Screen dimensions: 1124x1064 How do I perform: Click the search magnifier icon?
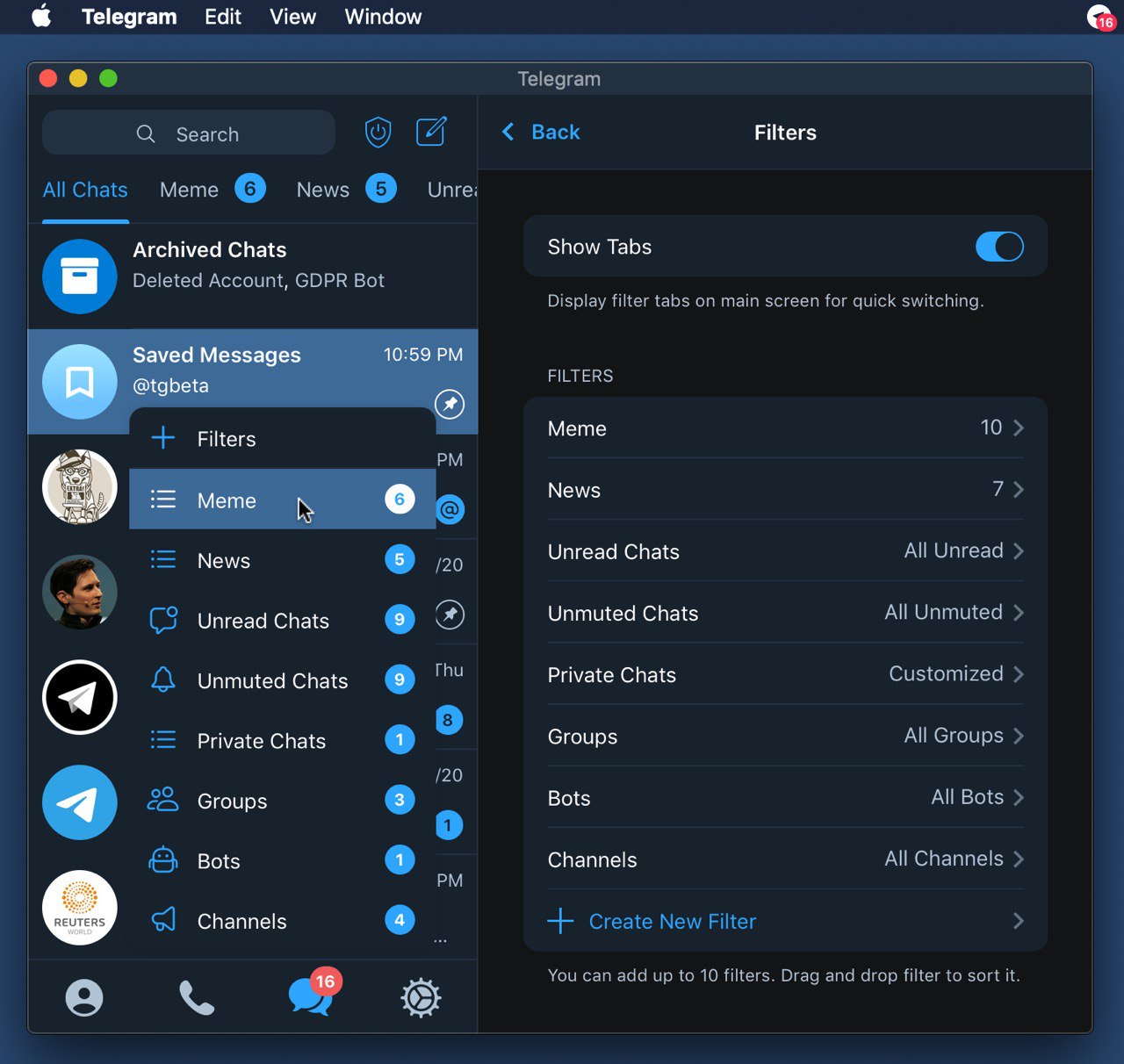(x=146, y=134)
